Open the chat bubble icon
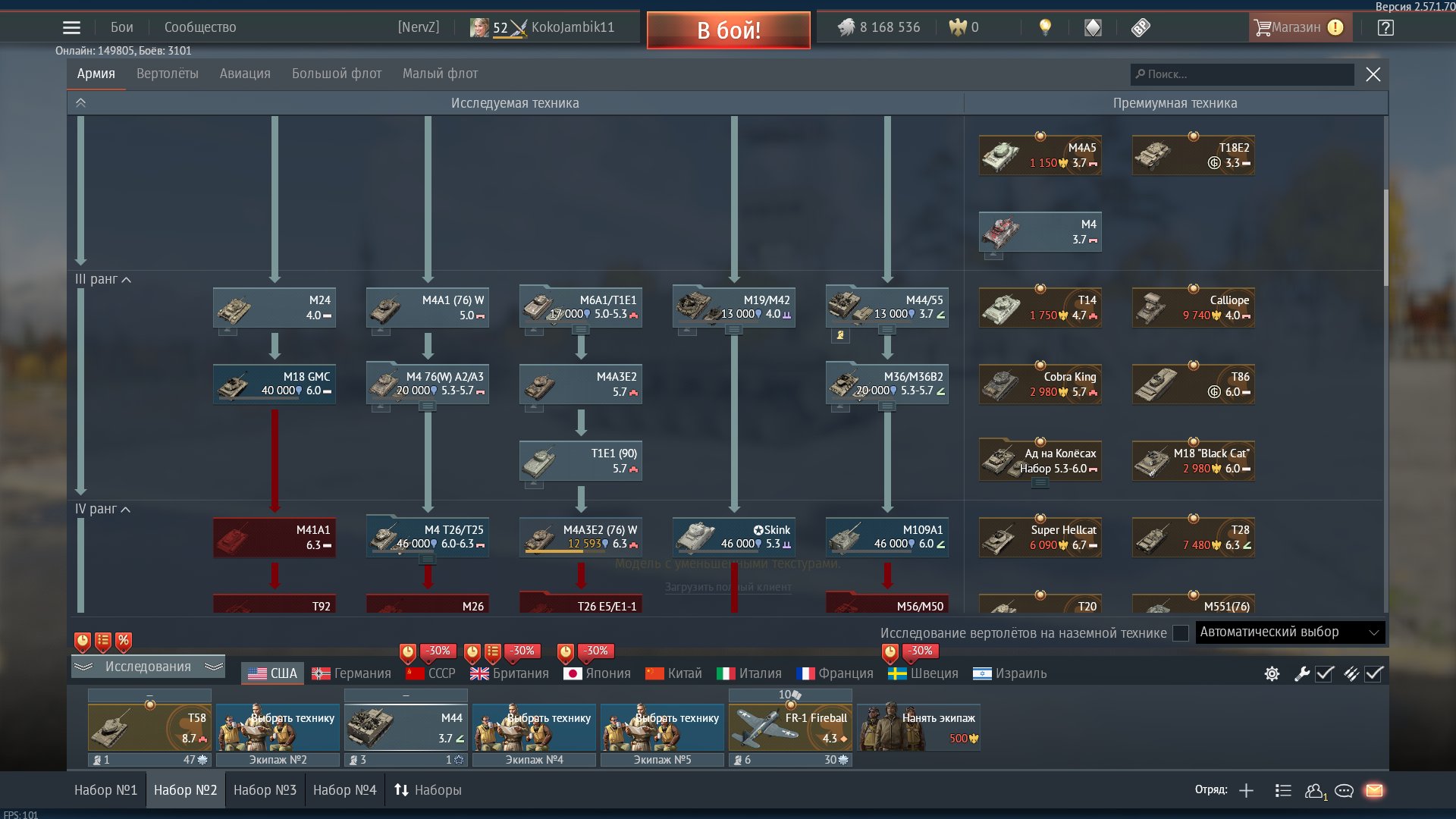Screen dimensions: 1456x819 pyautogui.click(x=1344, y=791)
